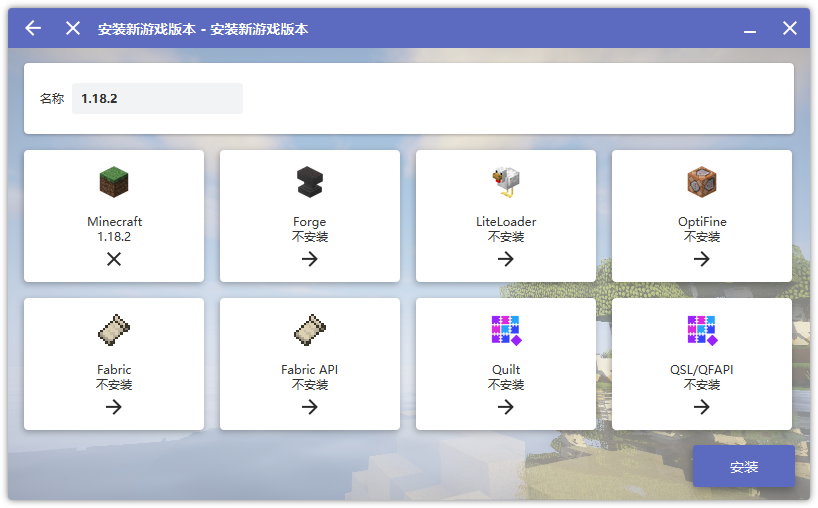Screen dimensions: 818x508
Task: Click the Fabric cloth icon
Action: tap(114, 330)
